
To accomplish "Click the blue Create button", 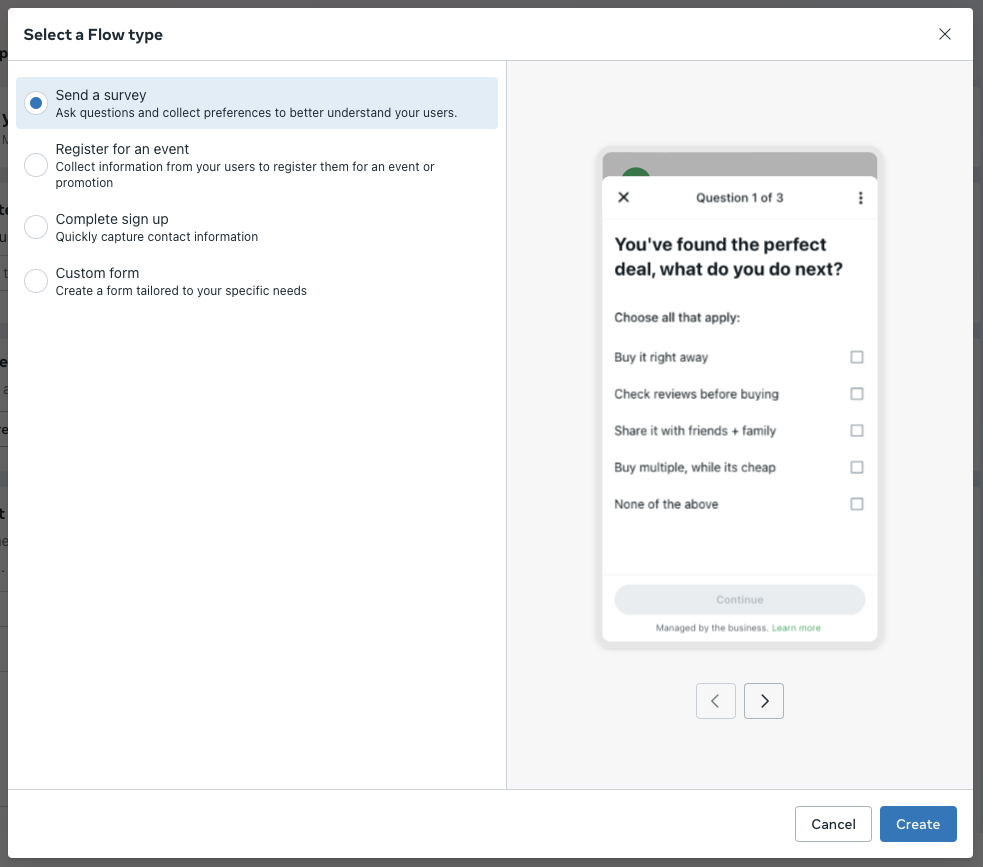I will 918,824.
